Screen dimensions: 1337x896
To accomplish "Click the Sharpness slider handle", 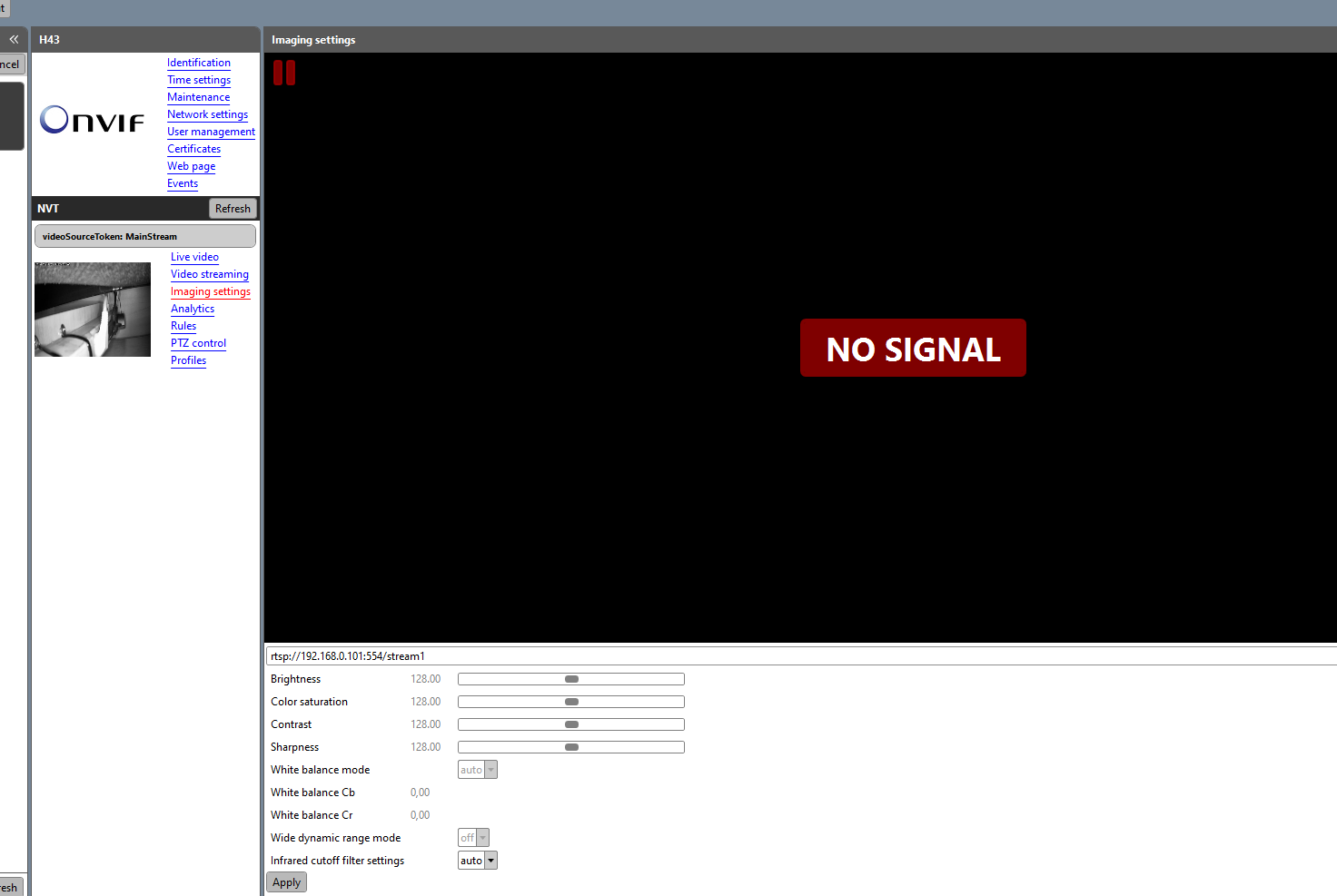I will click(571, 747).
